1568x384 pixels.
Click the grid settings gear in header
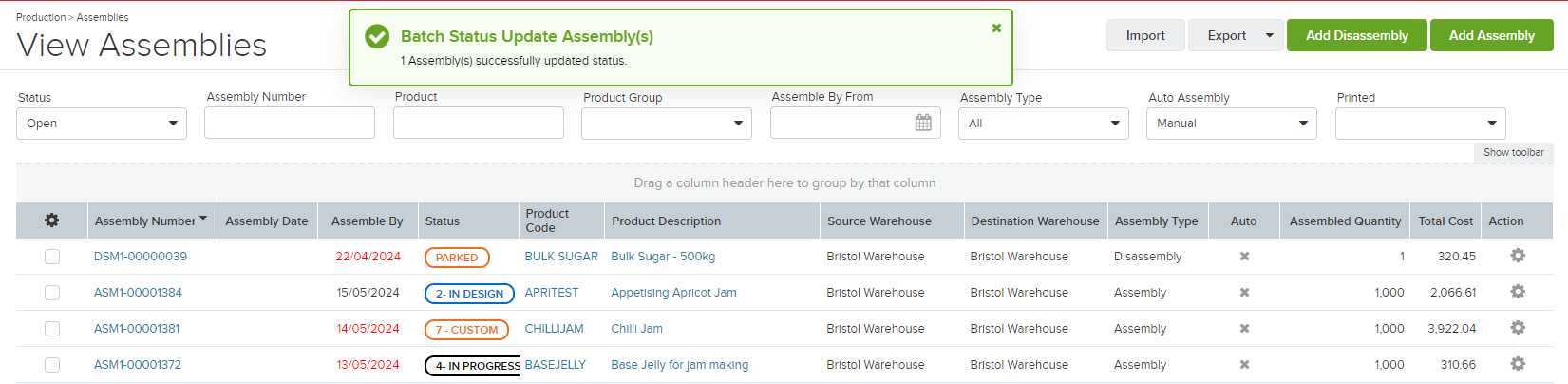(51, 221)
